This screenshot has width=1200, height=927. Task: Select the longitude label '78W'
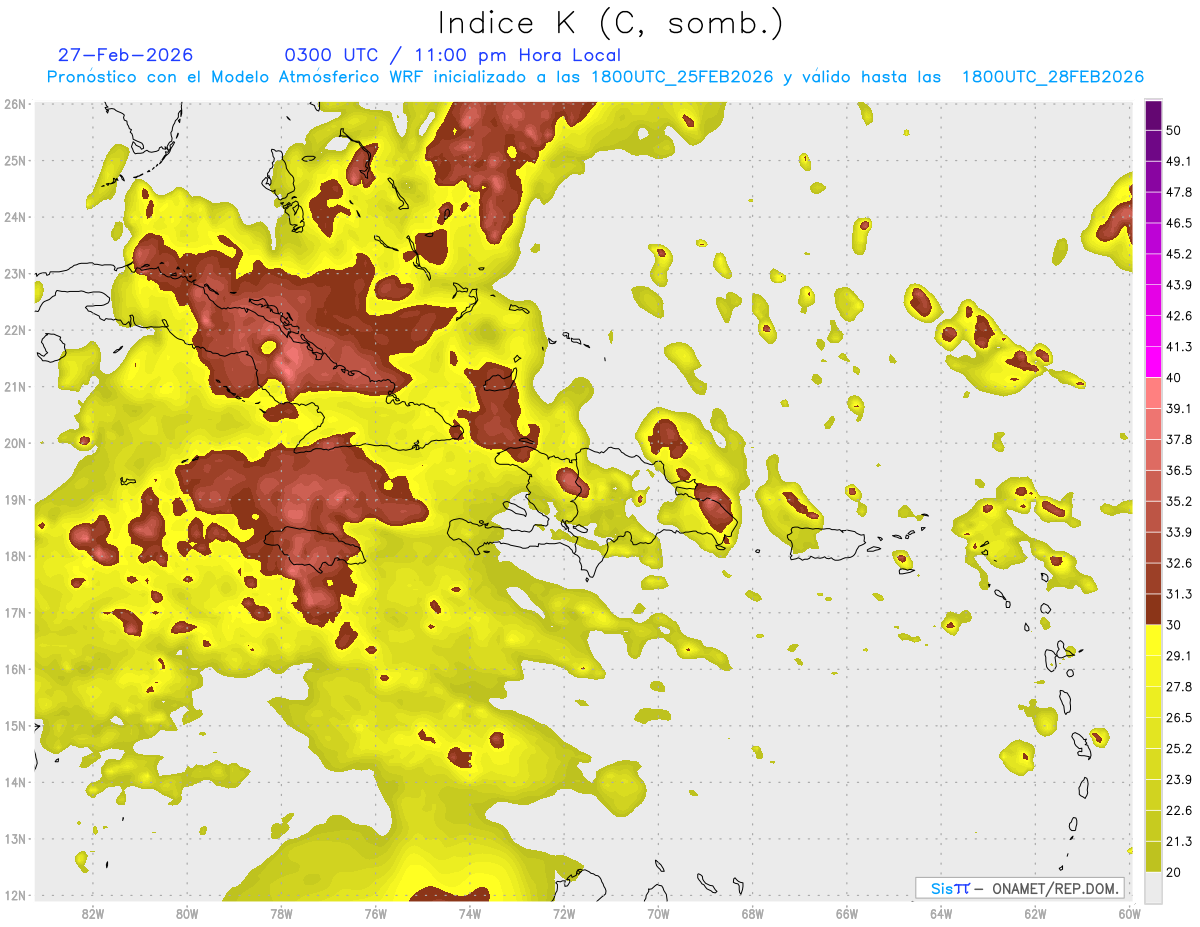pyautogui.click(x=281, y=914)
